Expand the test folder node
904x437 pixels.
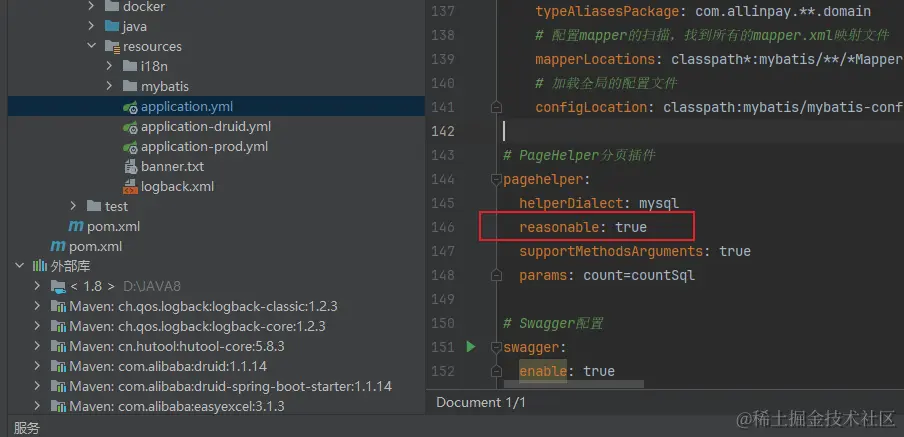[x=73, y=207]
